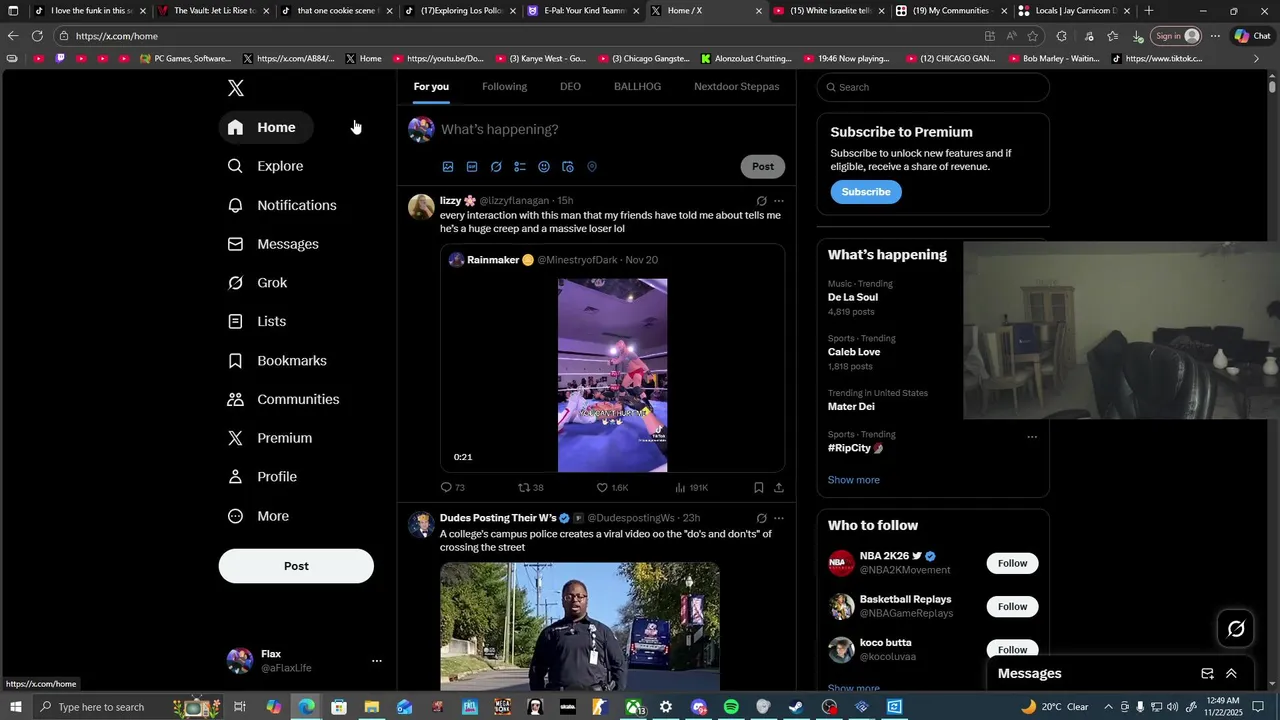Viewport: 1280px width, 720px height.
Task: Add a poll in composer
Action: click(520, 167)
